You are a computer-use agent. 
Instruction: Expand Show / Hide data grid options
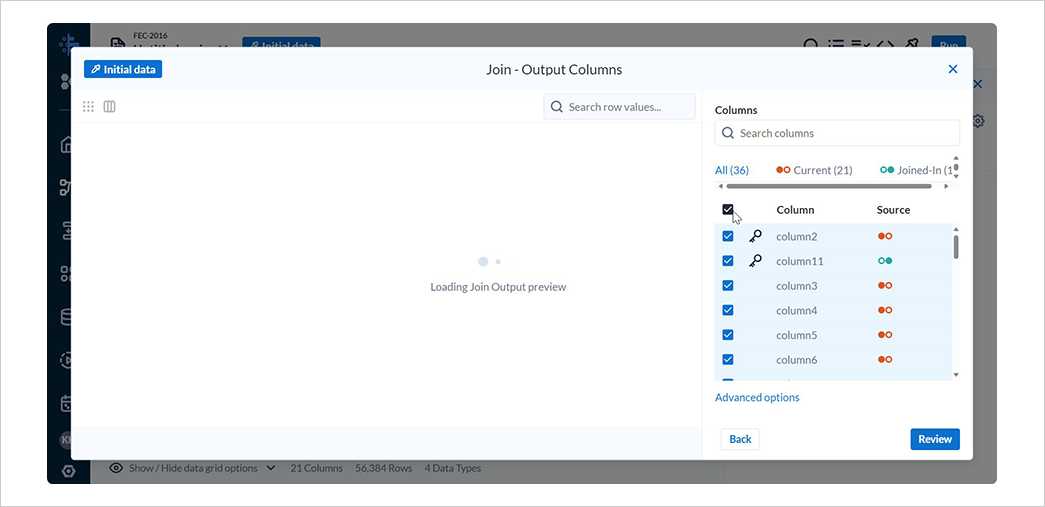(192, 468)
